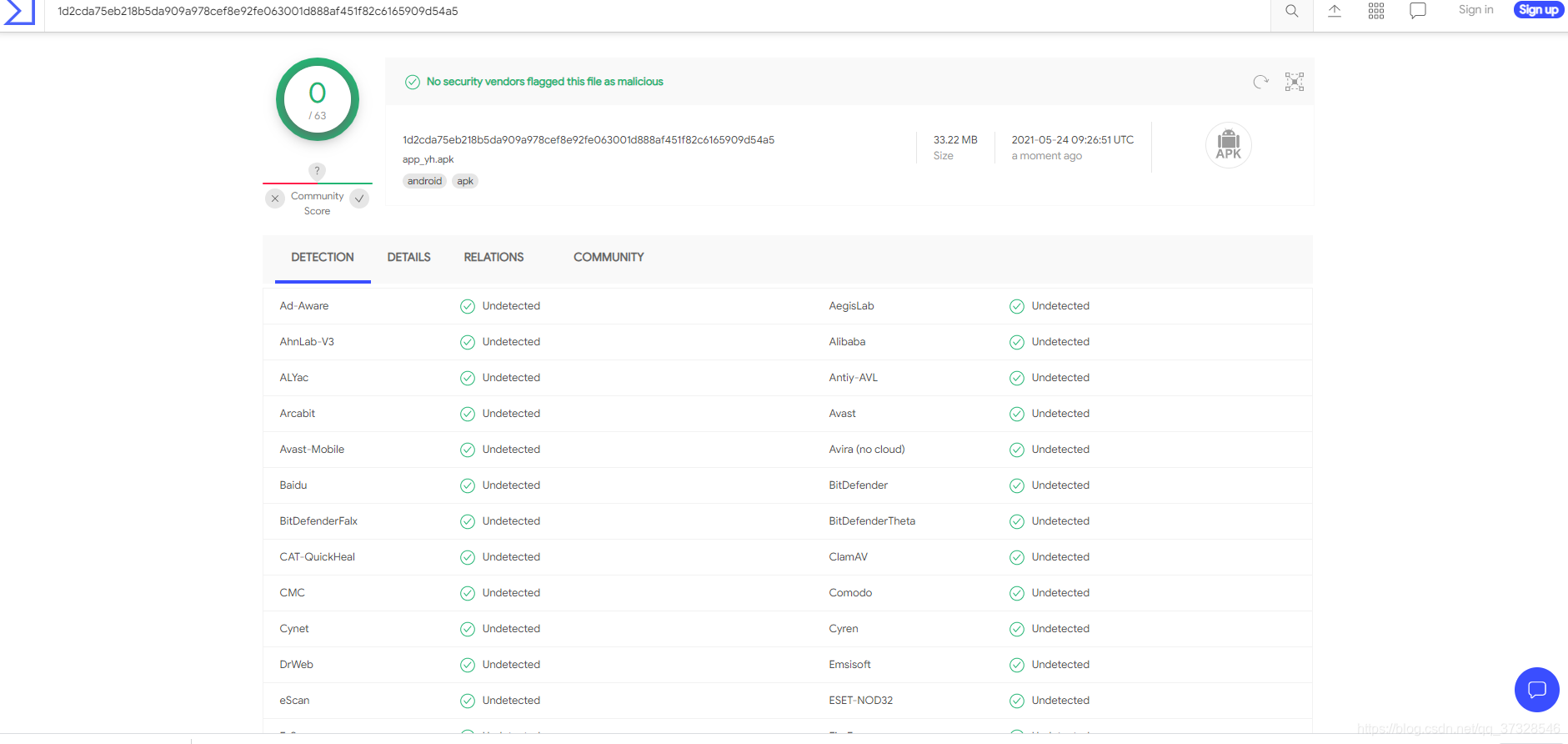The width and height of the screenshot is (1568, 744).
Task: Click the "a moment ago" label
Action: click(1047, 156)
